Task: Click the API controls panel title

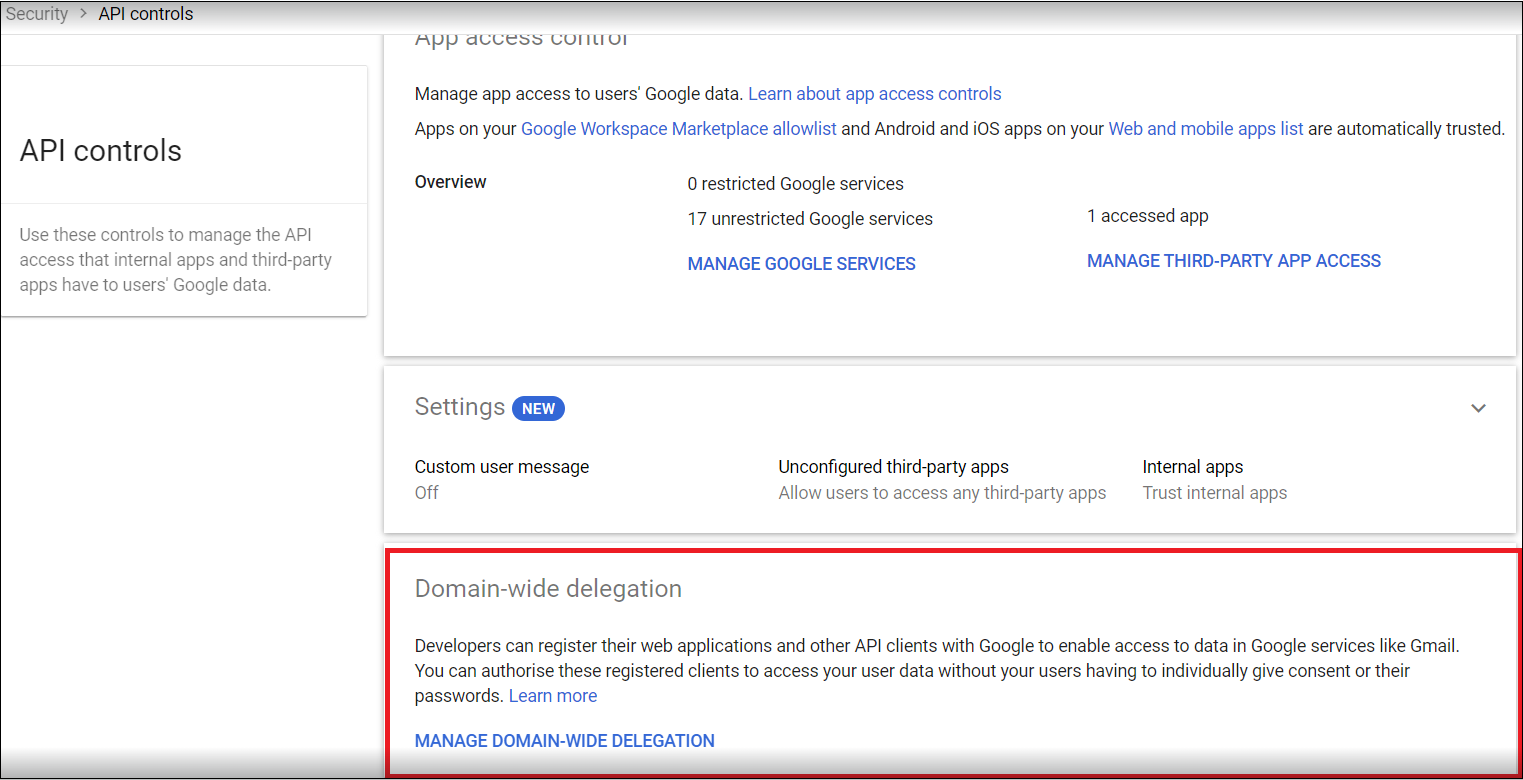Action: (101, 151)
